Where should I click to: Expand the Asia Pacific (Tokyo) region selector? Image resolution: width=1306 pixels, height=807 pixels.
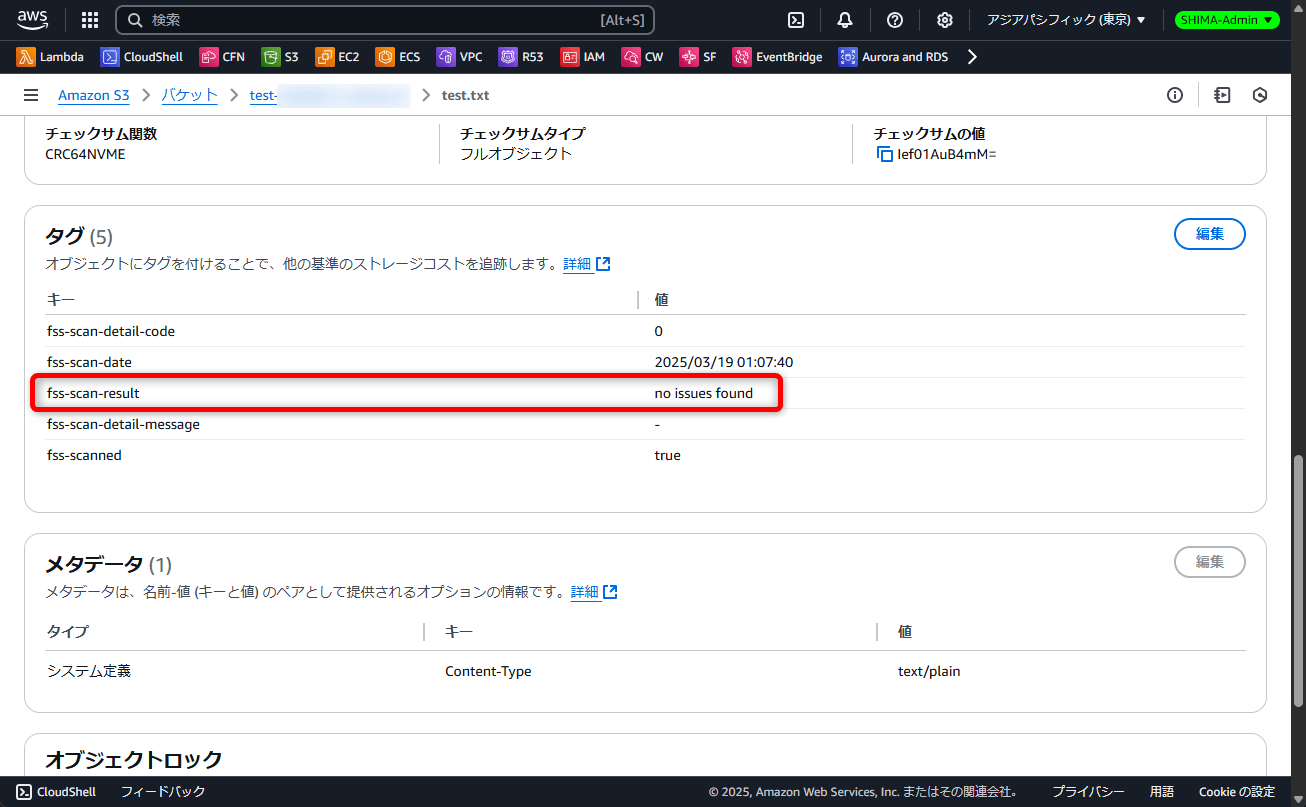click(x=1066, y=20)
